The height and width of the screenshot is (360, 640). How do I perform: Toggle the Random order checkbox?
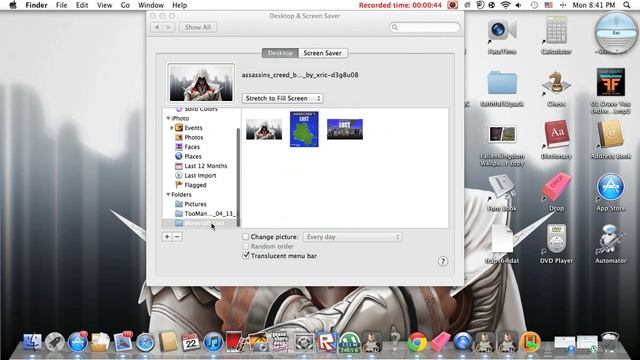click(246, 247)
